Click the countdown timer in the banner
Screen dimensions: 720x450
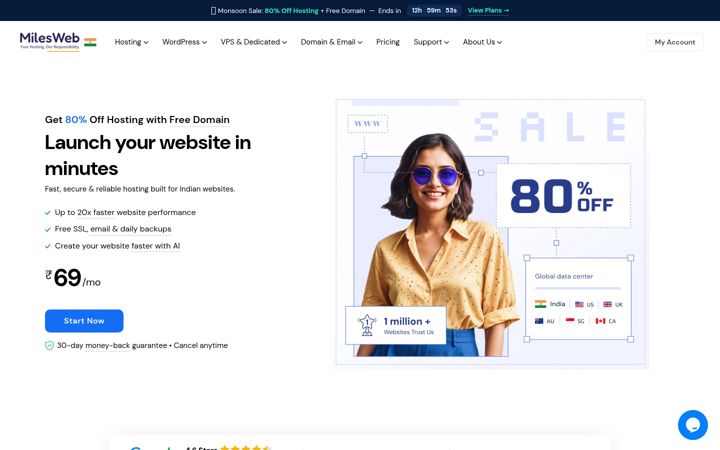click(434, 10)
